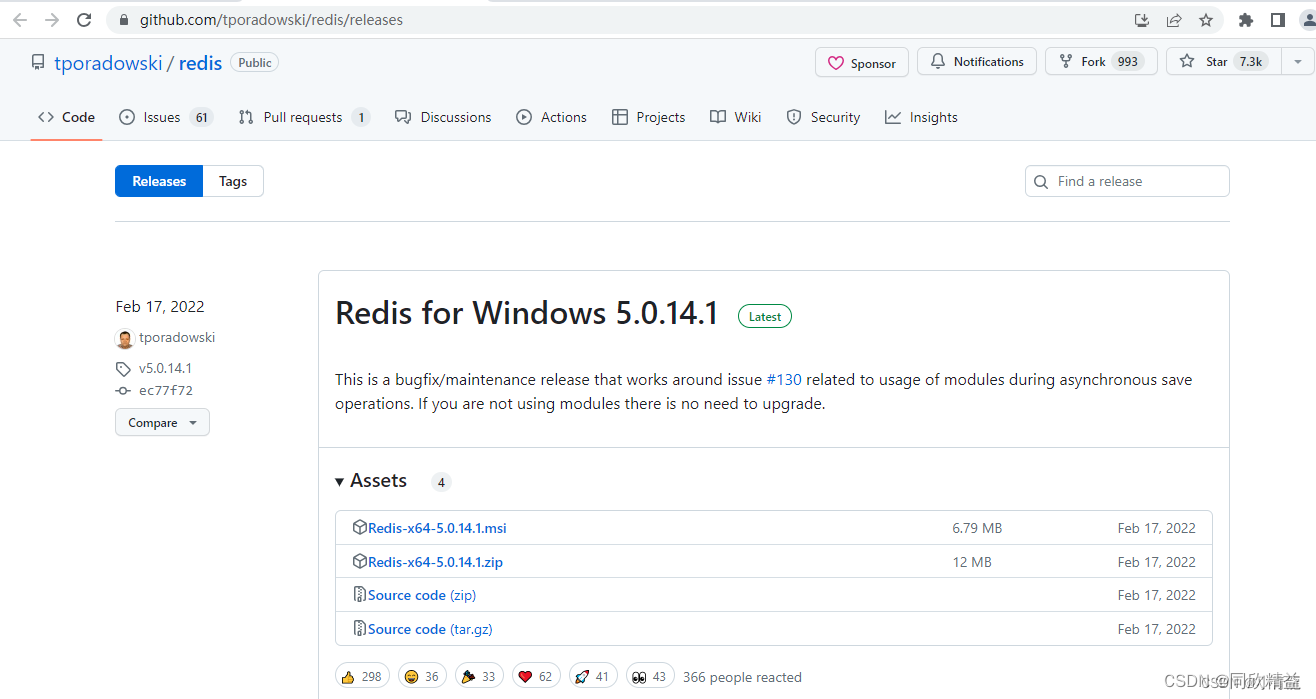The width and height of the screenshot is (1316, 699).
Task: Open the Security tab
Action: pyautogui.click(x=823, y=117)
